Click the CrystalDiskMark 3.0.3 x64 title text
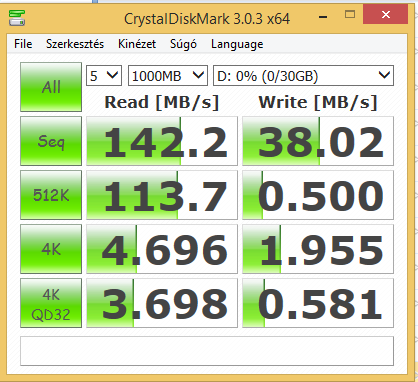This screenshot has height=382, width=418. coord(207,19)
